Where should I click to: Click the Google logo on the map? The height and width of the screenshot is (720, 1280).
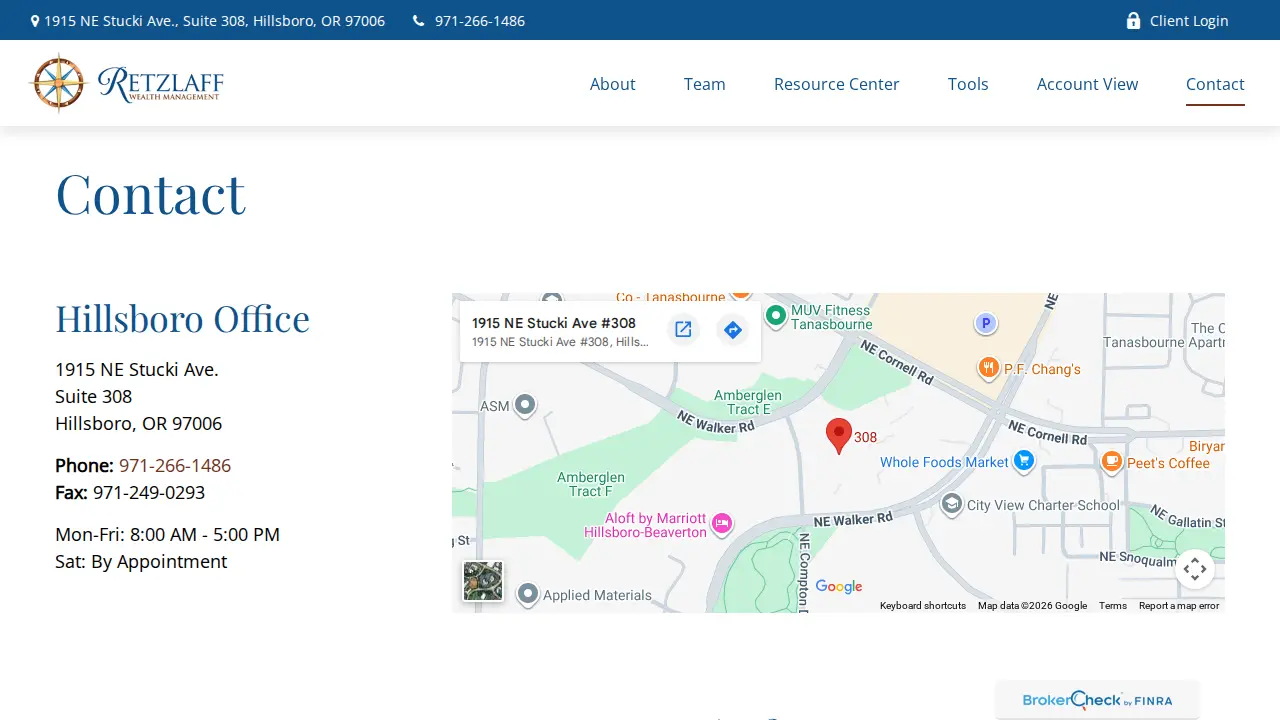click(x=839, y=587)
